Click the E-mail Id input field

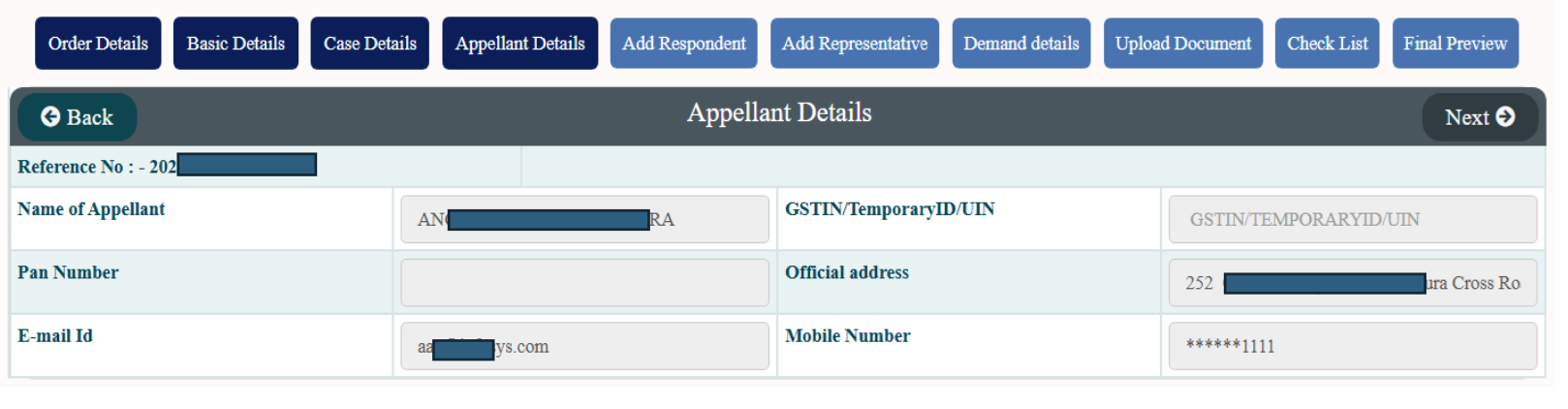tap(584, 346)
